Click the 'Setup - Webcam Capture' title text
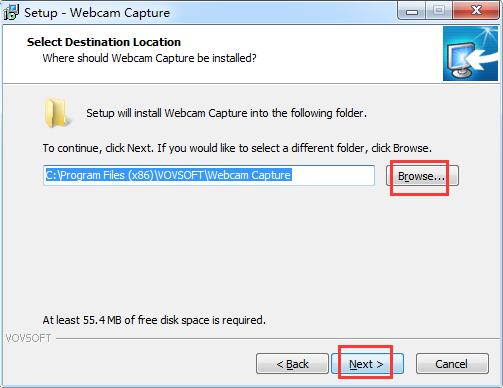This screenshot has width=503, height=388. 97,13
